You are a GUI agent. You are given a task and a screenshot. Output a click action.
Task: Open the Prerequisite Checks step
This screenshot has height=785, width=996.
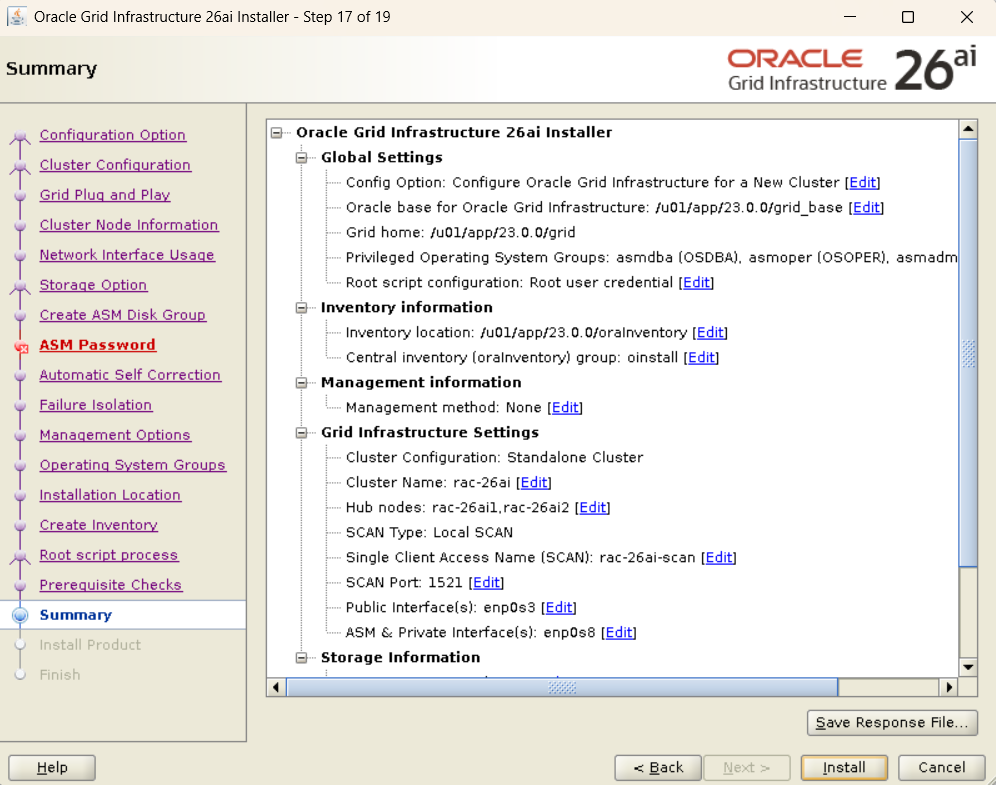tap(110, 585)
